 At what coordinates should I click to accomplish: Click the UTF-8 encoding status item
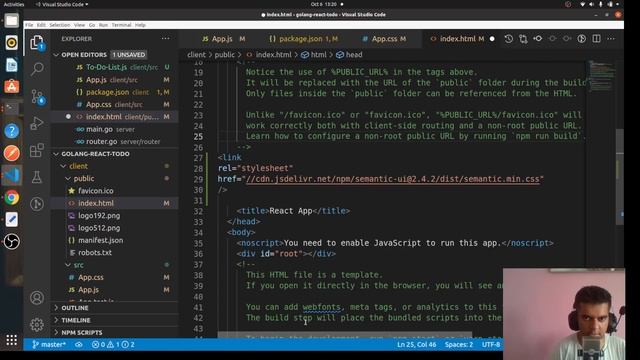tap(491, 344)
